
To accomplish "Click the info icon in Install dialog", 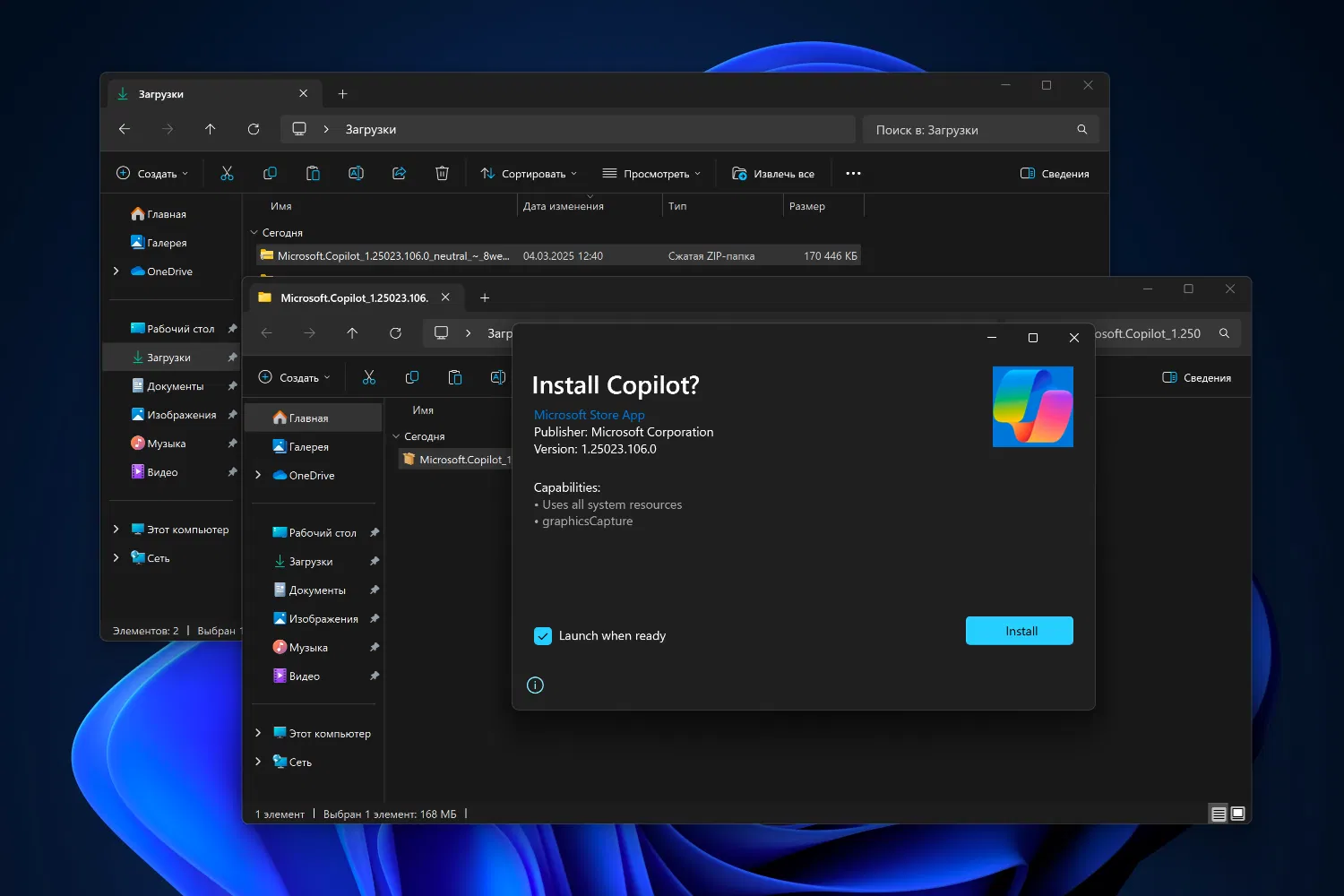I will coord(535,685).
